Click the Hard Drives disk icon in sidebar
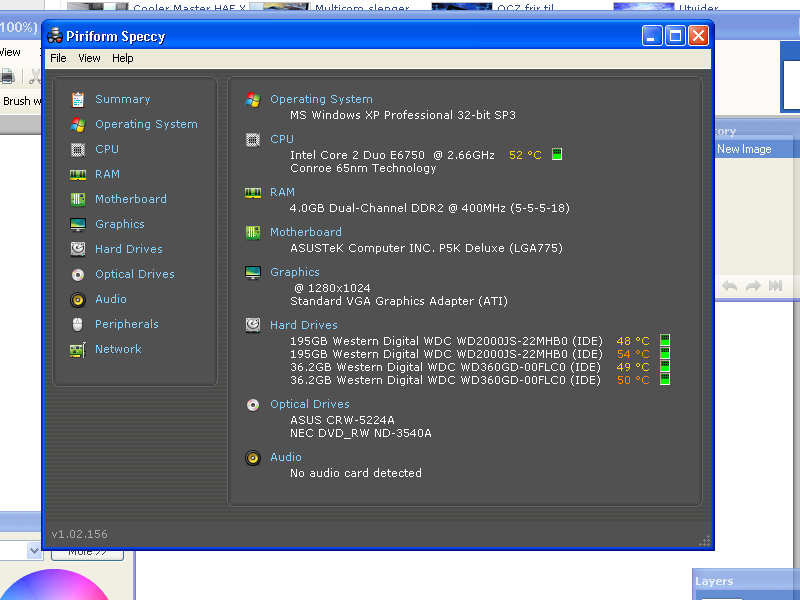Image resolution: width=800 pixels, height=600 pixels. click(x=78, y=249)
